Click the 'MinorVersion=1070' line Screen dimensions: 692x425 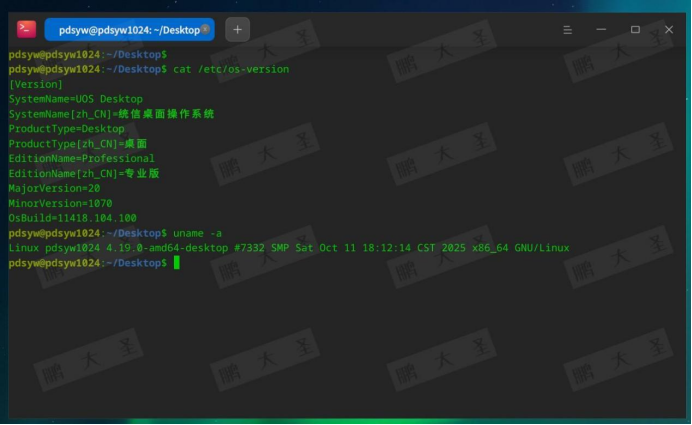(60, 203)
